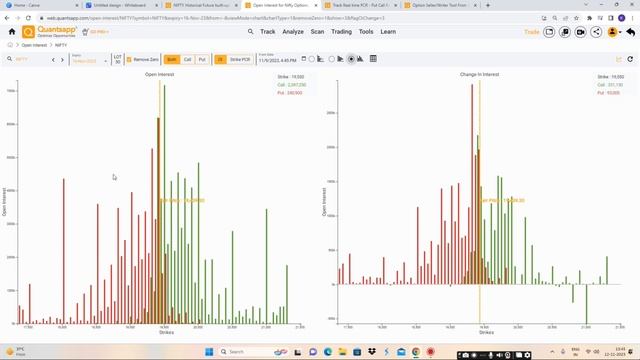Select the Both option filter
Screen dimensions: 640x360
pyautogui.click(x=171, y=60)
